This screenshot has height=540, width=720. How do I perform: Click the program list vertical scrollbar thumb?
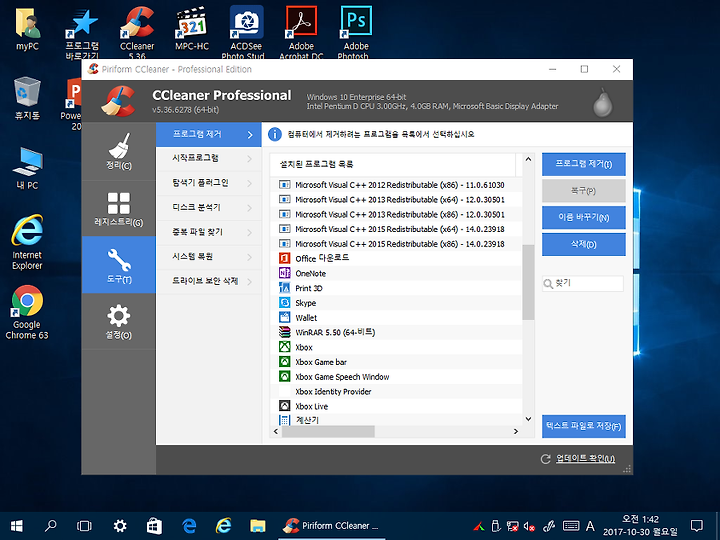click(528, 282)
